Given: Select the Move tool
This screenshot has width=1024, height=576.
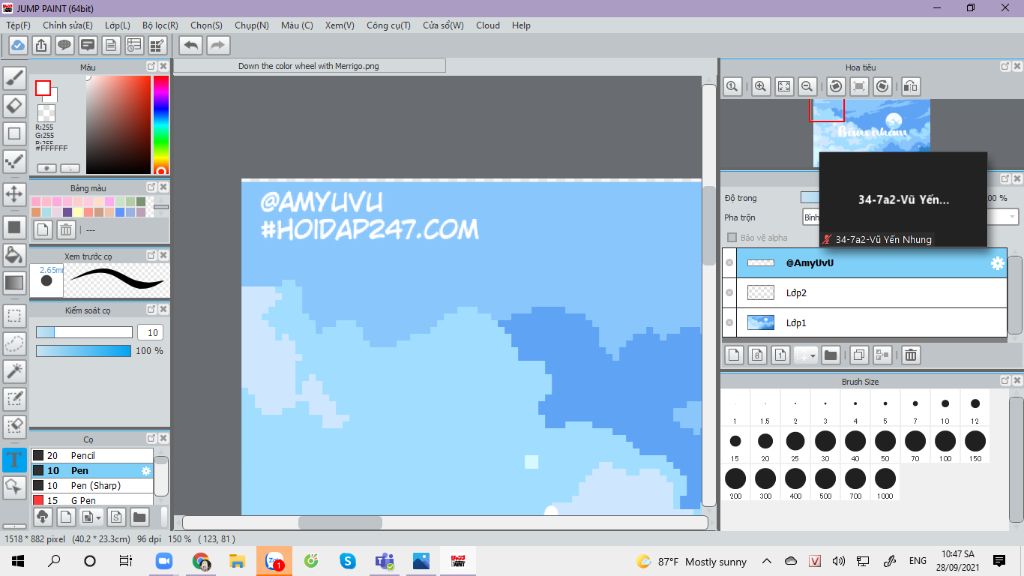Looking at the screenshot, I should pos(14,194).
